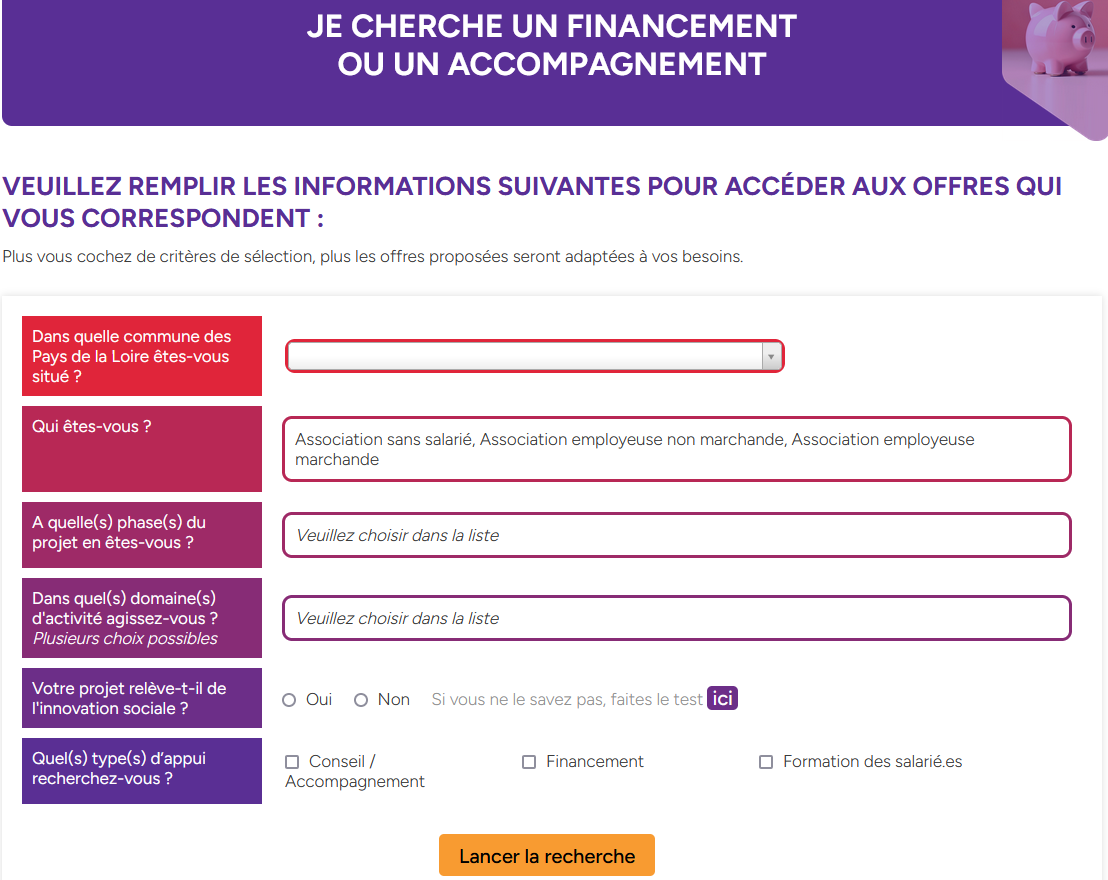Expand the project phase selection list
The width and height of the screenshot is (1108, 880).
click(677, 535)
